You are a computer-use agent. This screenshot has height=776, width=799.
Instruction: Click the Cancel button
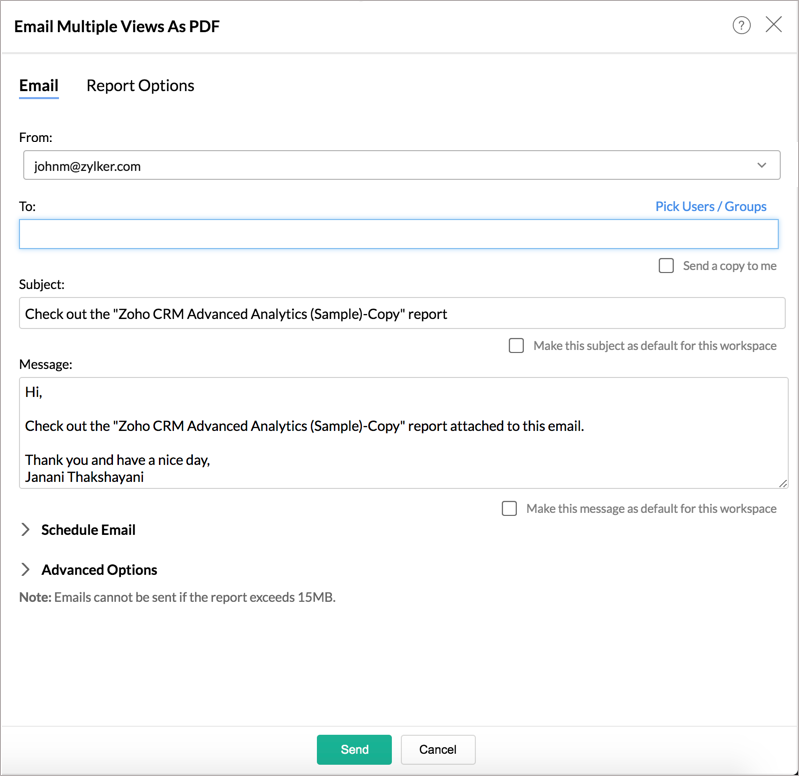438,750
